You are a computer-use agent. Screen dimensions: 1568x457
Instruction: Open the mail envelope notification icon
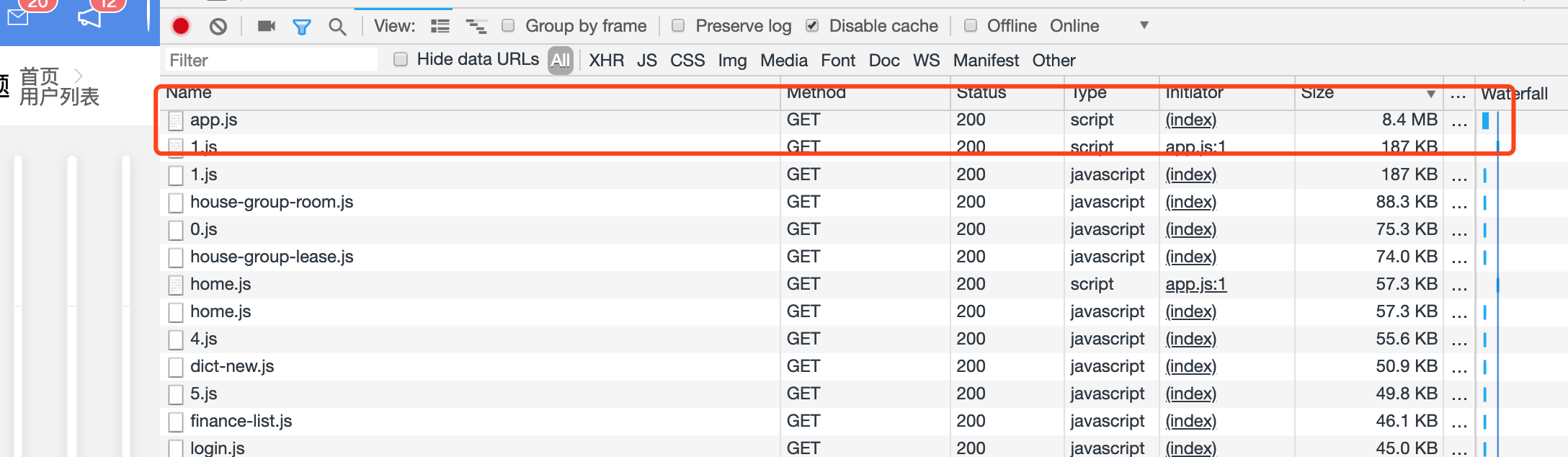pos(18,16)
